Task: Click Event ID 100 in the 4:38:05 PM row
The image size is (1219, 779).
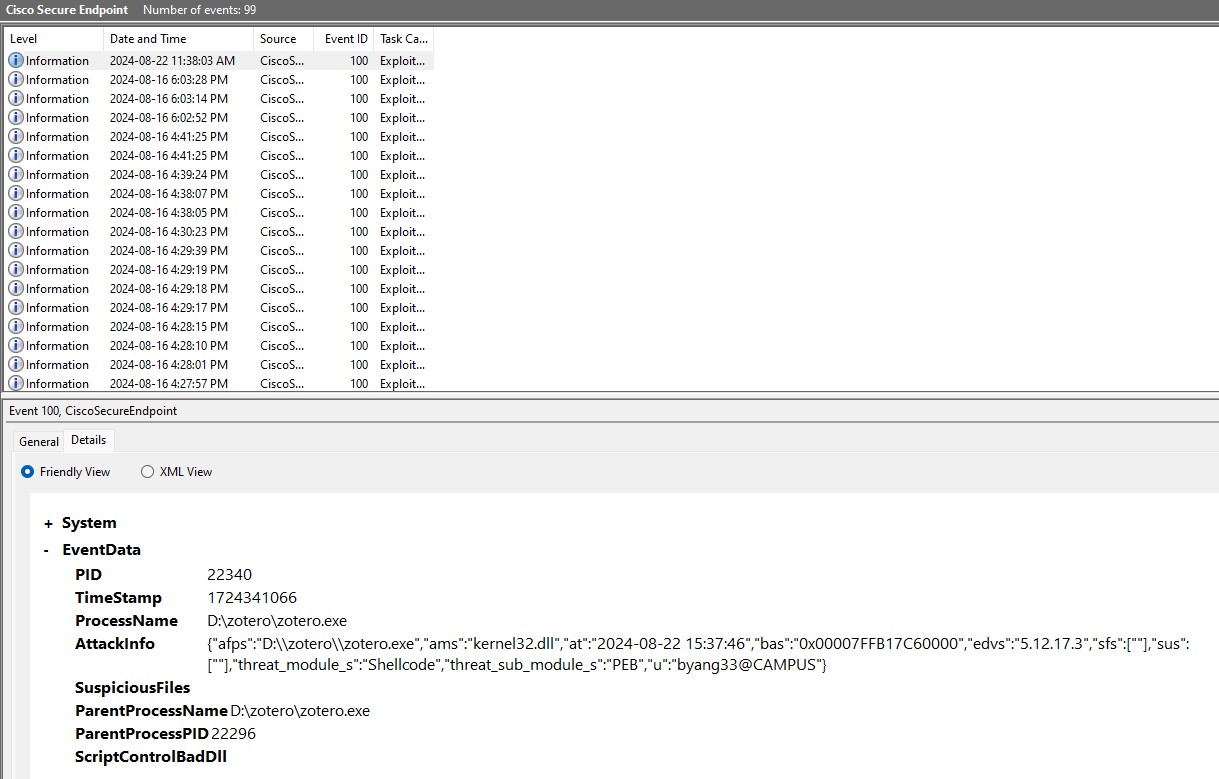Action: [359, 213]
